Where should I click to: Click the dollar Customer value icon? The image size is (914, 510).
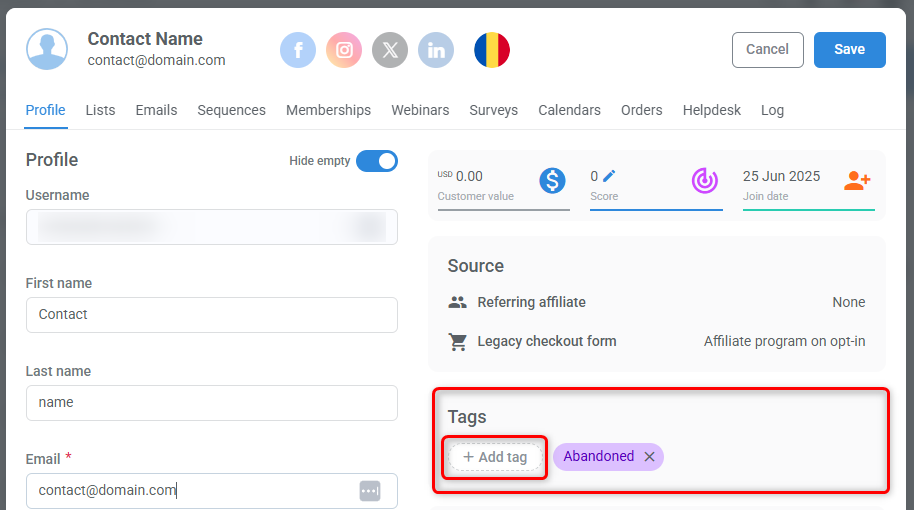click(552, 181)
